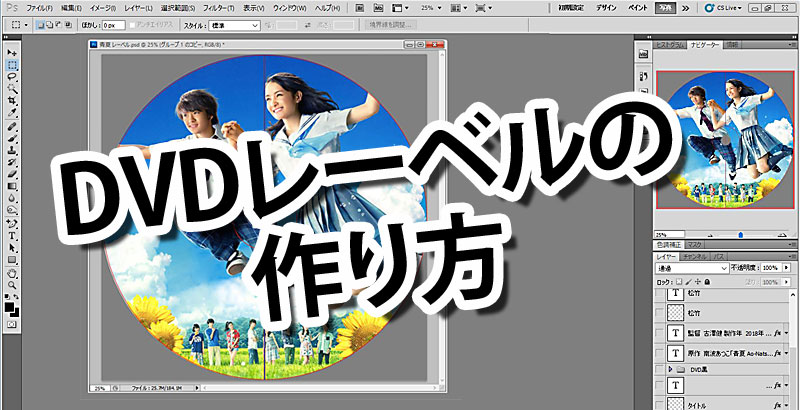Image resolution: width=800 pixels, height=410 pixels.
Task: Select the Move tool
Action: pos(11,51)
